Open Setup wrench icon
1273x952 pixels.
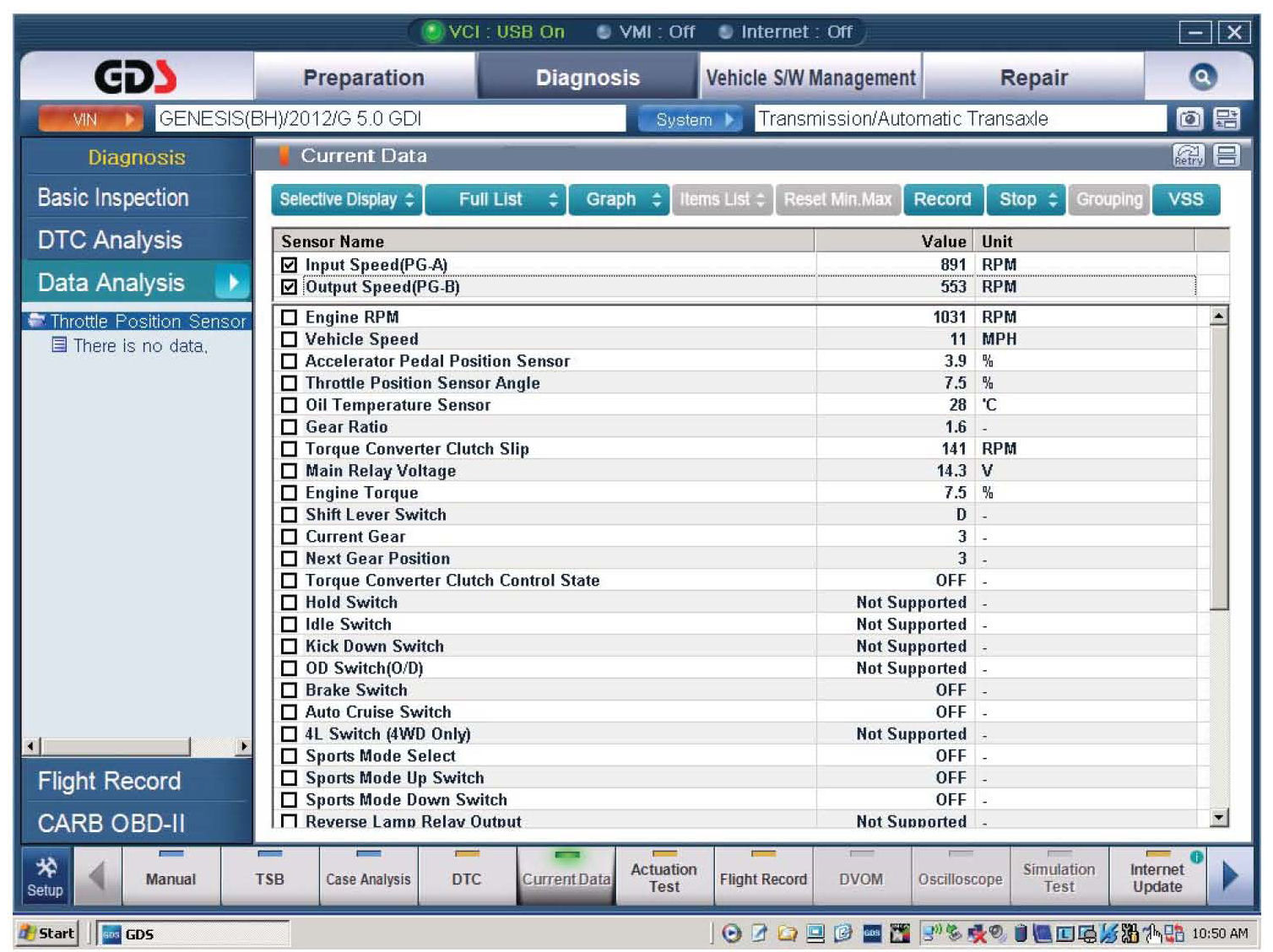pos(46,878)
